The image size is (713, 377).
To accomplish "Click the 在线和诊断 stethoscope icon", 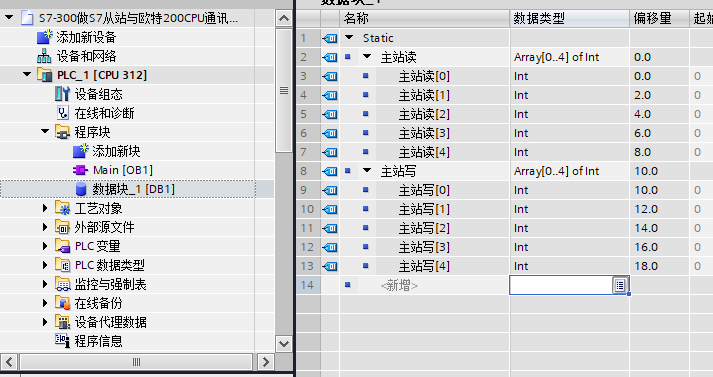I will (63, 113).
